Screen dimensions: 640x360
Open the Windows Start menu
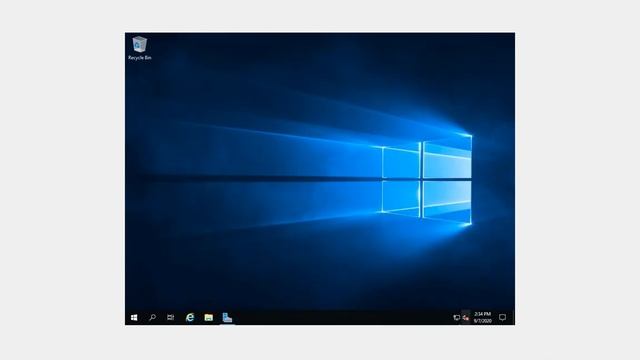pyautogui.click(x=134, y=318)
